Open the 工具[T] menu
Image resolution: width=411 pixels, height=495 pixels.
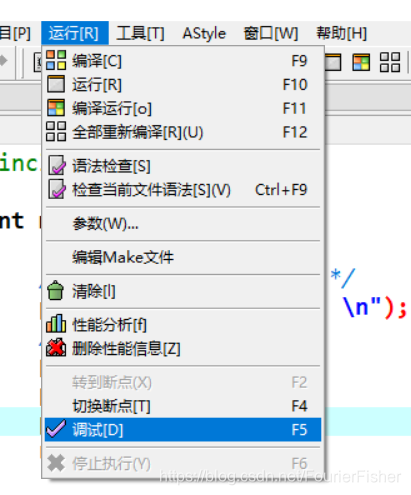(x=140, y=33)
